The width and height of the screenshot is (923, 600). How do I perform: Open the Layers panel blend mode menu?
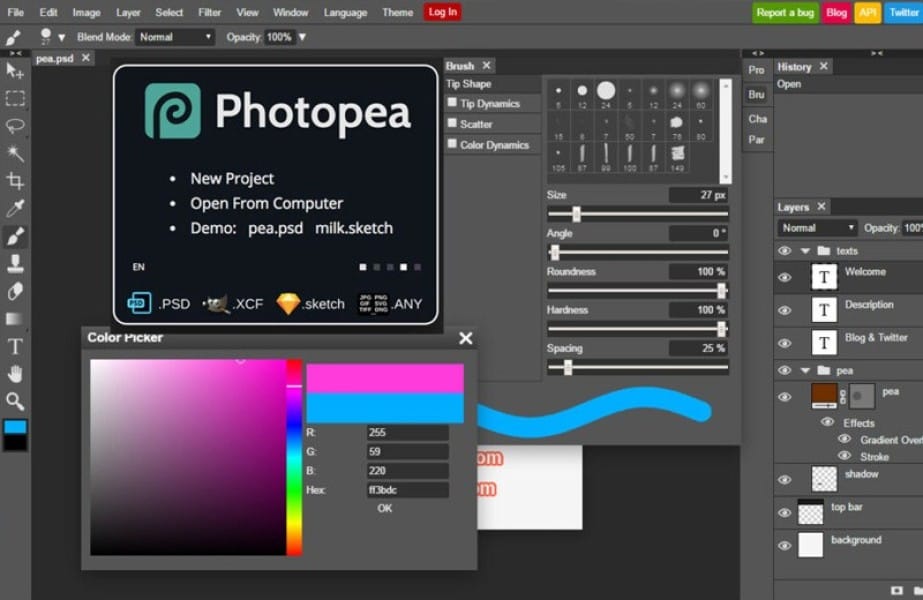(816, 228)
